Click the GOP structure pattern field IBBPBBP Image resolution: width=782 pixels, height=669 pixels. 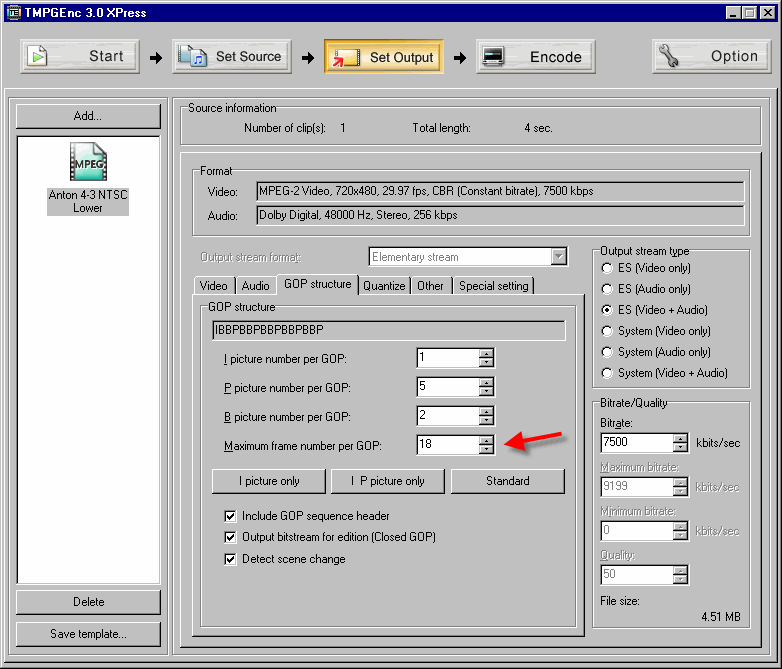pyautogui.click(x=389, y=330)
